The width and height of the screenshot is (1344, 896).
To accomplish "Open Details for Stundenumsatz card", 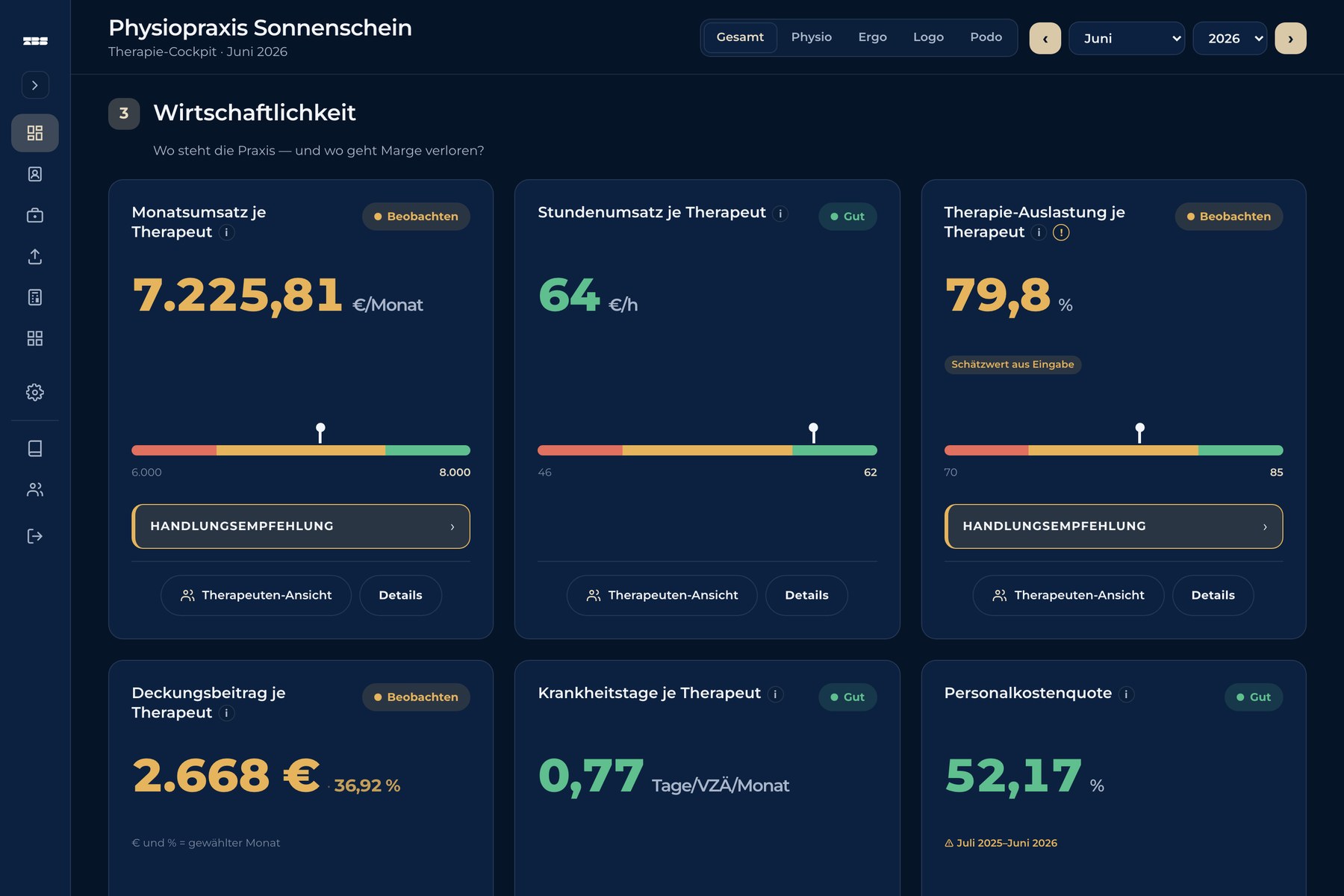I will click(806, 595).
